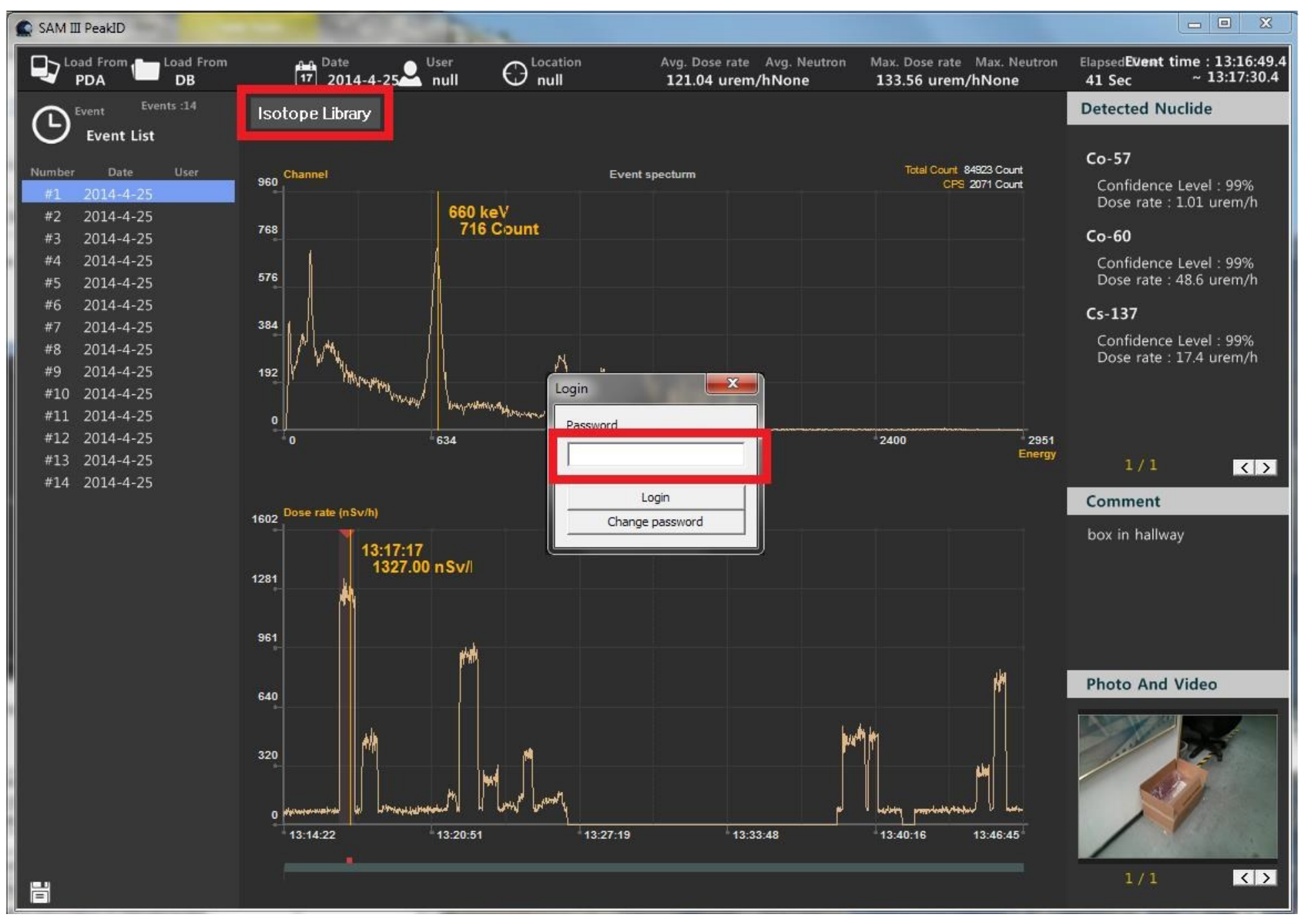This screenshot has height=924, width=1304.
Task: Click the Load From PDA icon
Action: click(45, 69)
